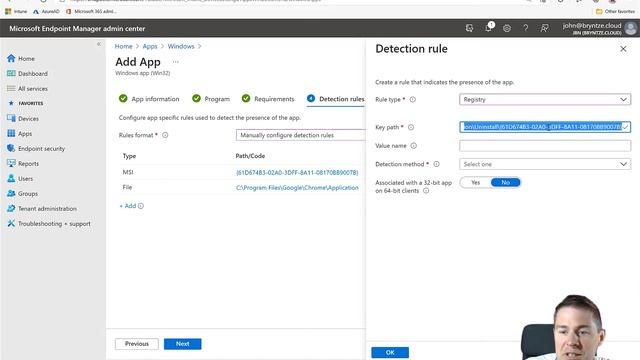Go to Requirements step

pyautogui.click(x=268, y=99)
